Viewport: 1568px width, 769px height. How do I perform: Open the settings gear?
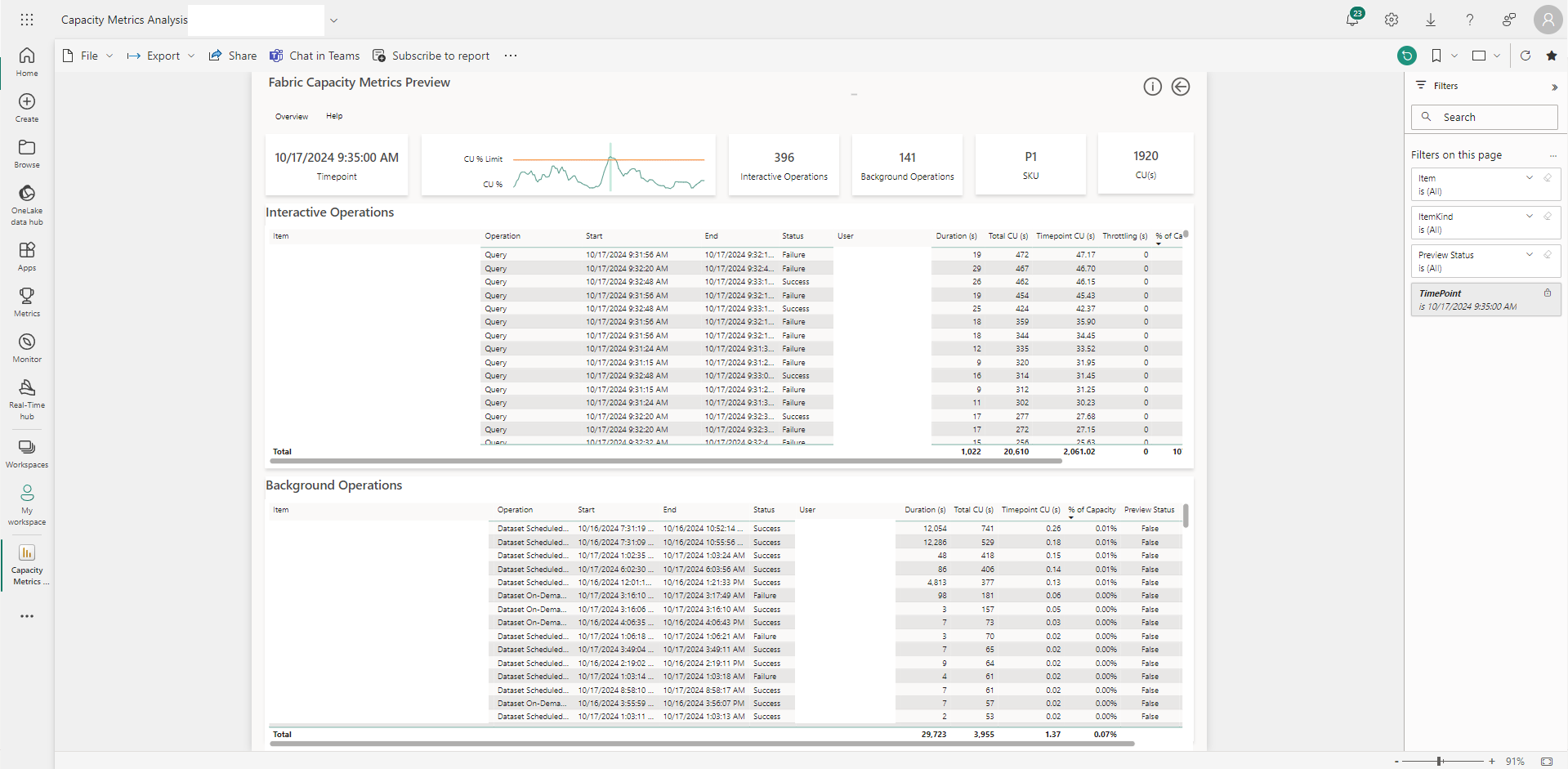(x=1392, y=20)
